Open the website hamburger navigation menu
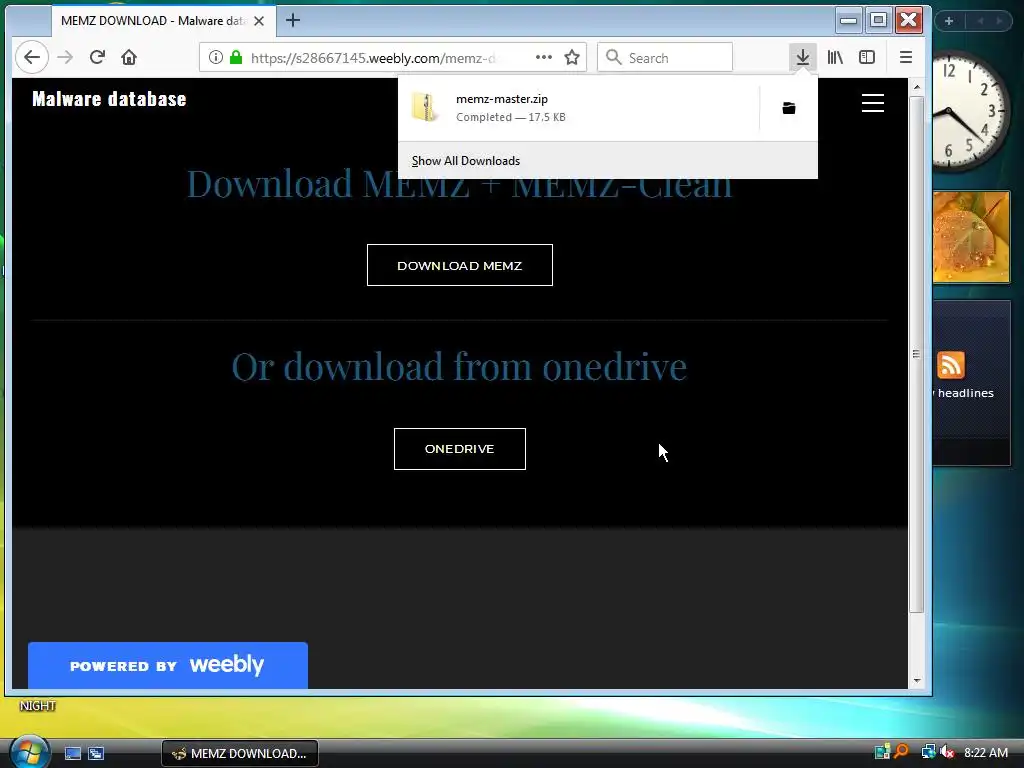Image resolution: width=1024 pixels, height=768 pixels. click(x=872, y=103)
